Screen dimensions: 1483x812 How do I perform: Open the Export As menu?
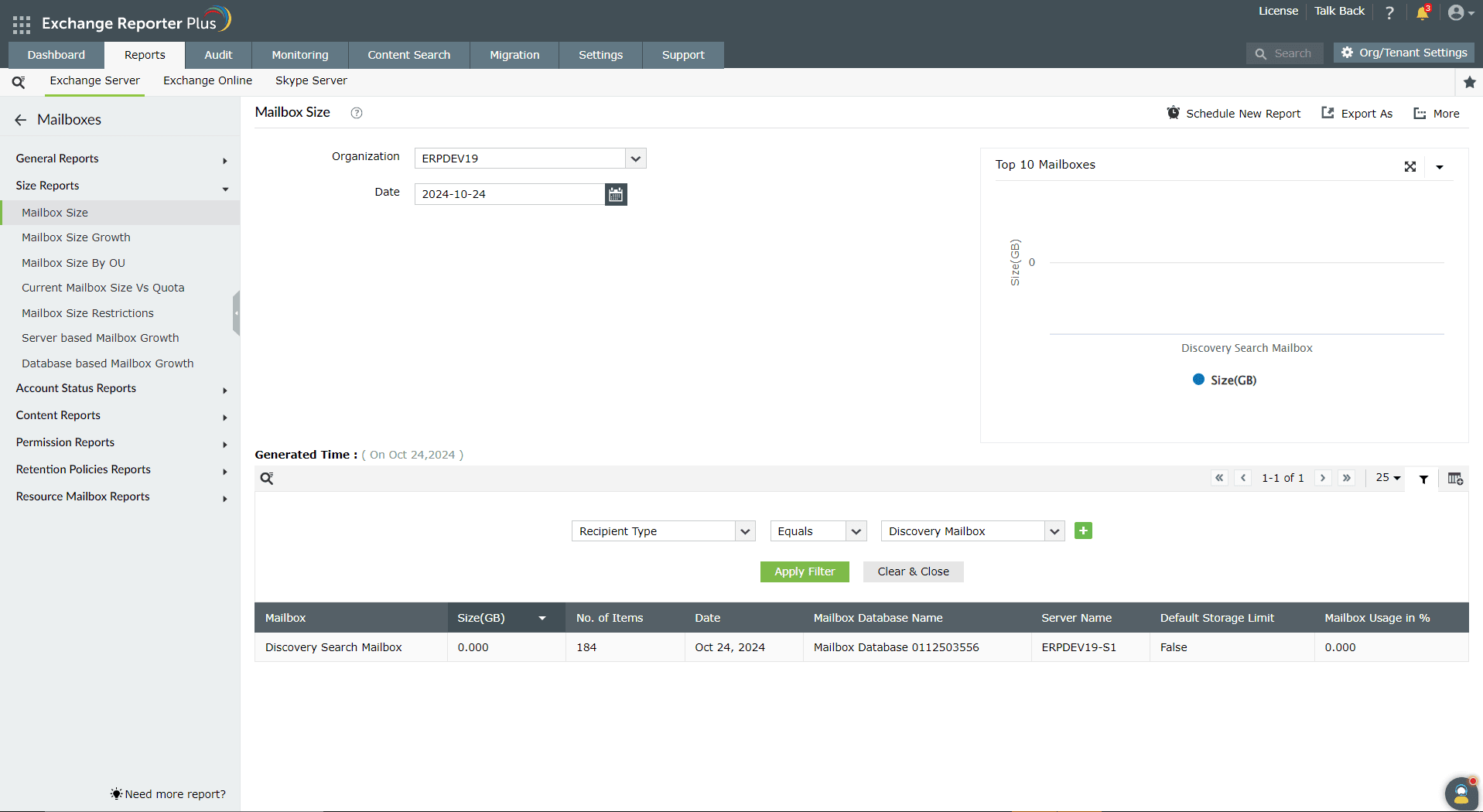[1357, 114]
